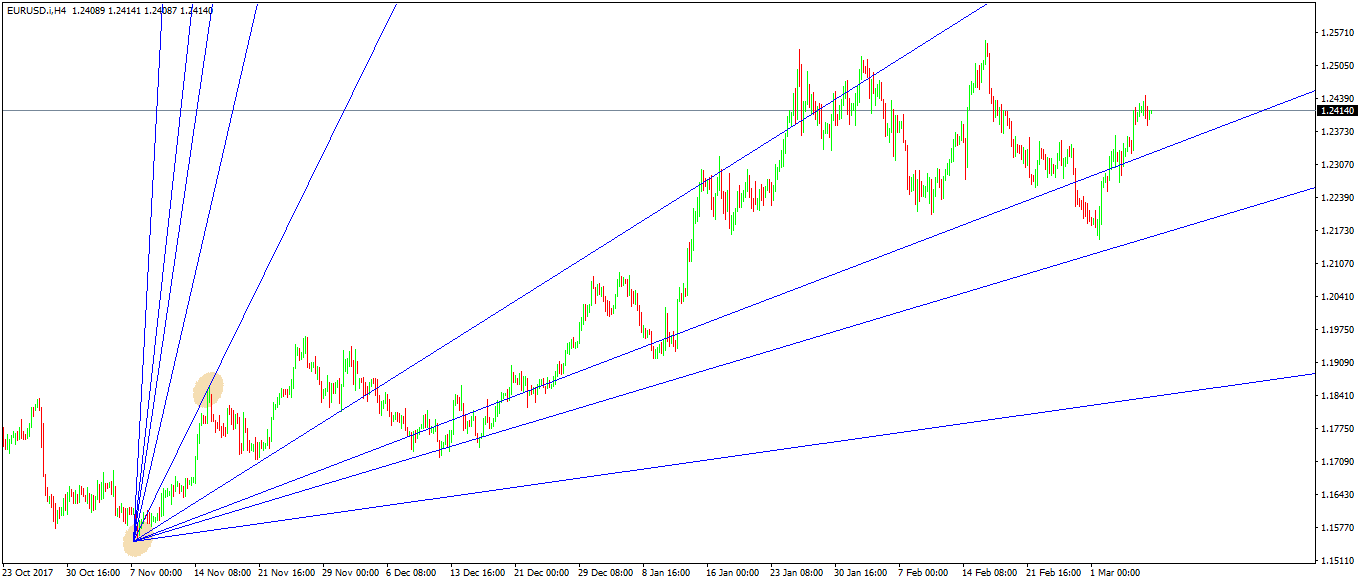The width and height of the screenshot is (1358, 584).
Task: Click the 1.15770 price axis label
Action: pos(1337,528)
